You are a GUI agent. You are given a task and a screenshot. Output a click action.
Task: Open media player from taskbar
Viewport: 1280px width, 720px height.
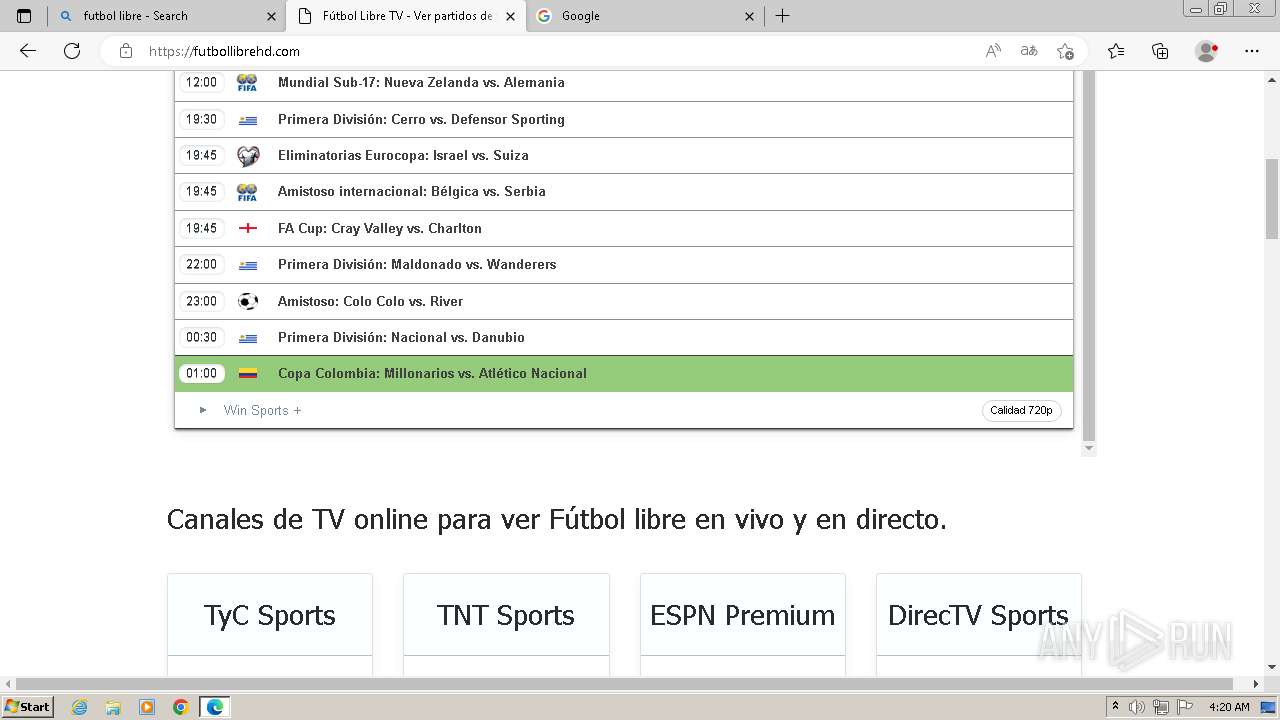click(147, 707)
